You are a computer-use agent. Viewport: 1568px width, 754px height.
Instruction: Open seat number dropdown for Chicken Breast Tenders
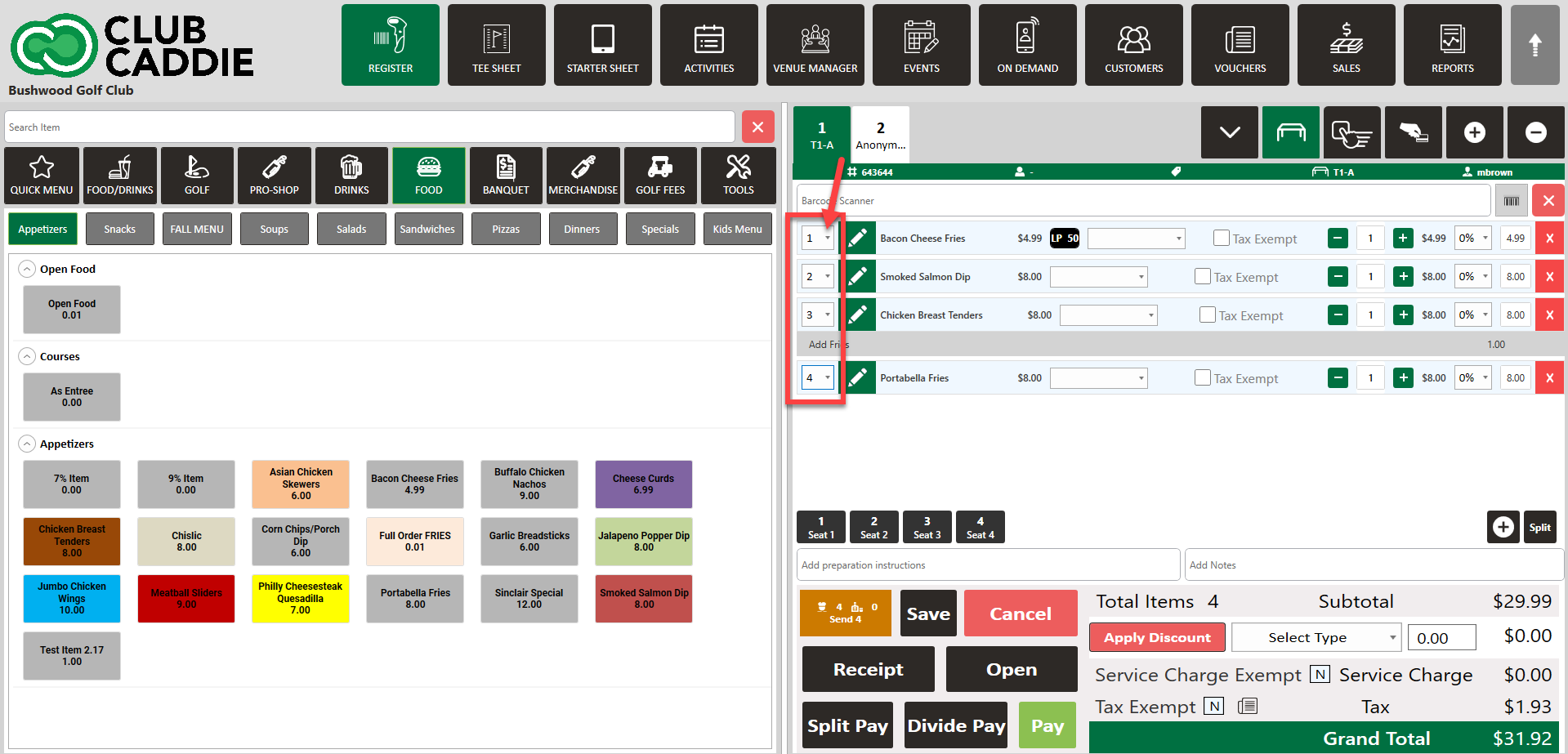(817, 315)
